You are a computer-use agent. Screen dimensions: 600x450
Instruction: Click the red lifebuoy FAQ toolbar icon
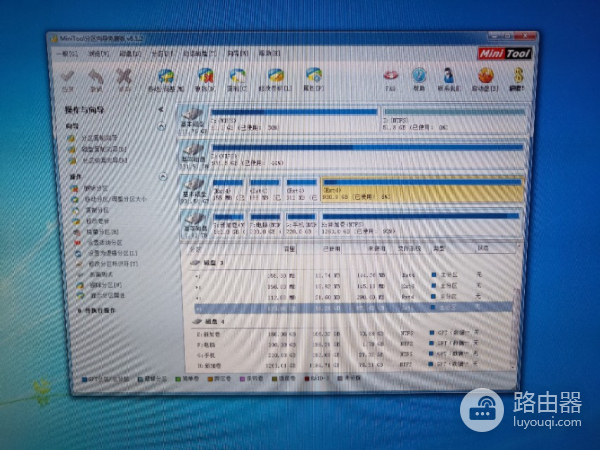[392, 77]
